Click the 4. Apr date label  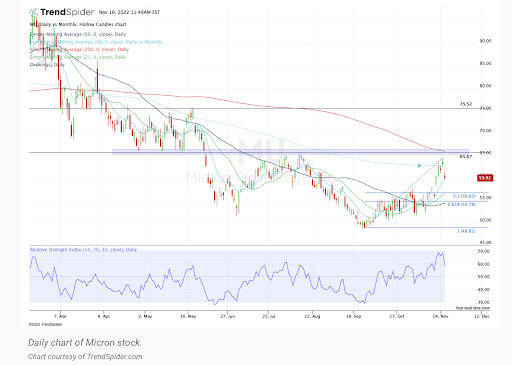pos(103,316)
